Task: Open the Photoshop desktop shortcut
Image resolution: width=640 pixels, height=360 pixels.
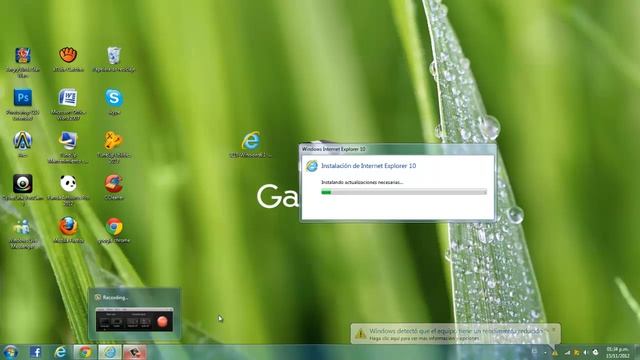Action: 23,98
